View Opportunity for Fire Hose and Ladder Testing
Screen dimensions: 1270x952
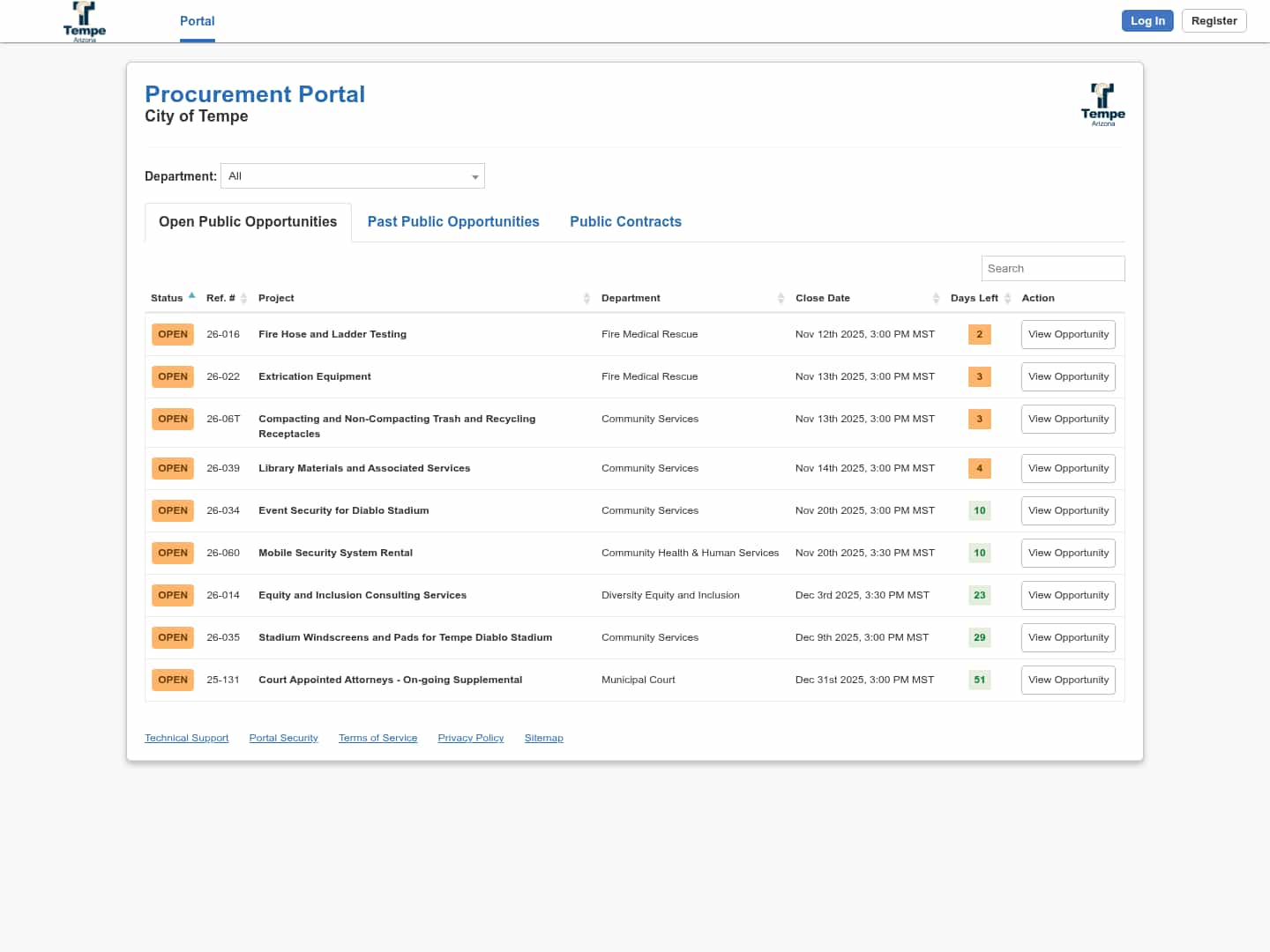tap(1068, 335)
